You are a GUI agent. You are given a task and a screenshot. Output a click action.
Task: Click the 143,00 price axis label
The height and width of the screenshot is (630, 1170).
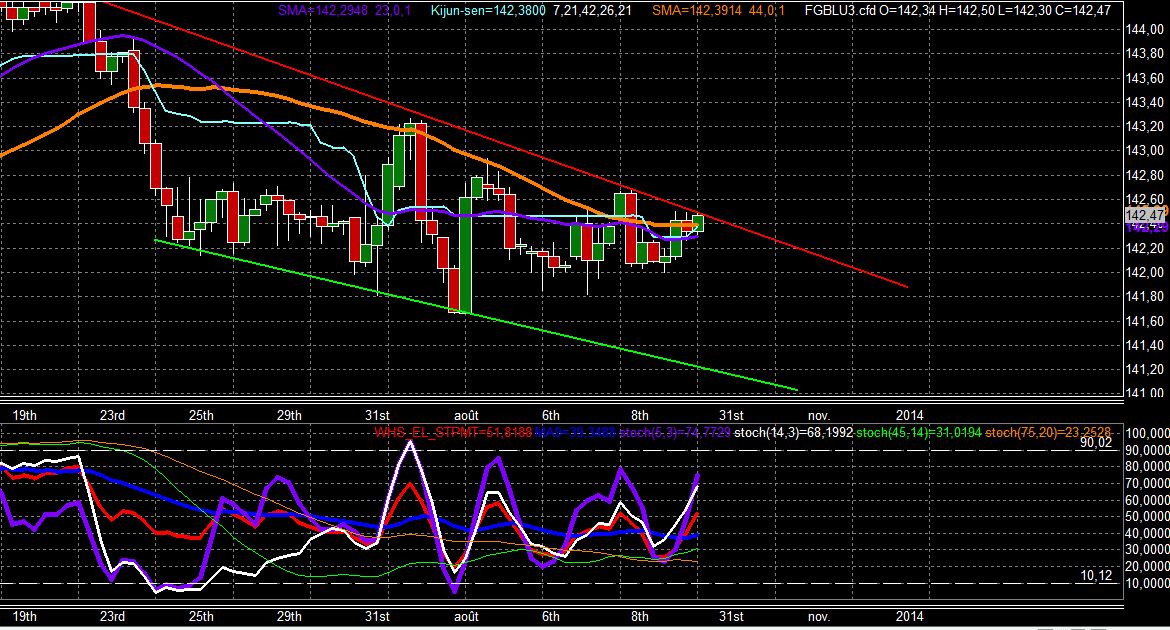tap(1145, 151)
